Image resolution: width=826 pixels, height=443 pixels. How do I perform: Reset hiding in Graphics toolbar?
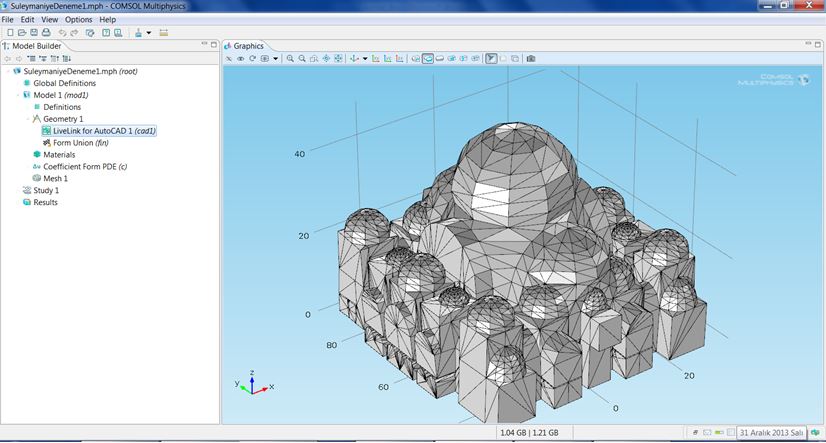(252, 58)
